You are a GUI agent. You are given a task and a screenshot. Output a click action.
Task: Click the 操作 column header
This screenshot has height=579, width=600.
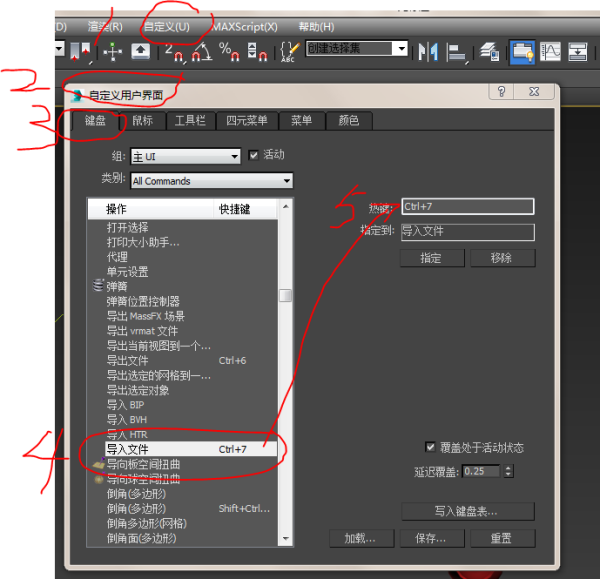click(150, 209)
